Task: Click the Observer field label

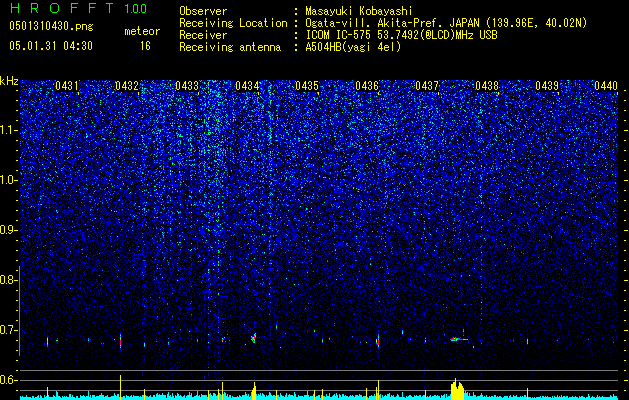Action: [x=203, y=11]
